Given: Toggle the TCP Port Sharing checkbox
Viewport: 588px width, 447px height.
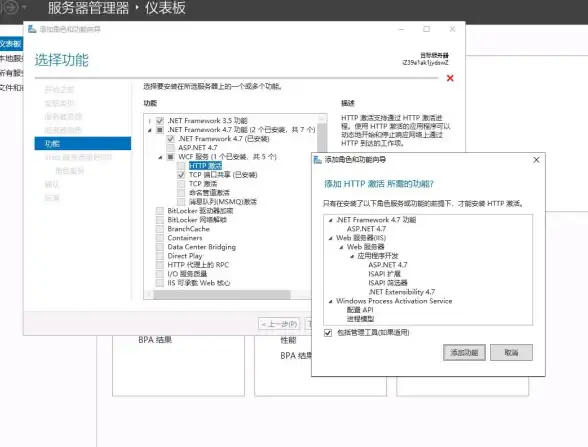Looking at the screenshot, I should (182, 175).
